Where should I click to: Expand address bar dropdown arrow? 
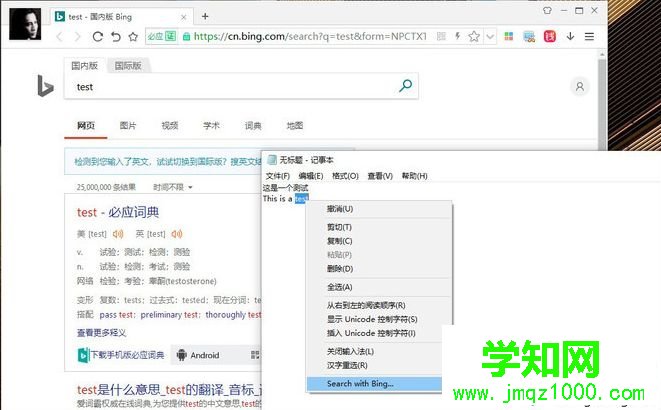[490, 37]
